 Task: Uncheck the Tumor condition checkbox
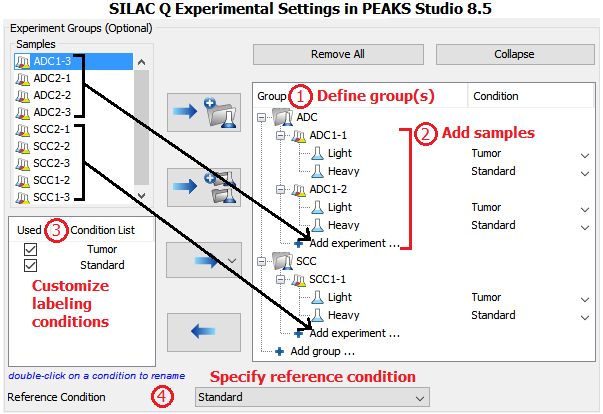coord(30,249)
